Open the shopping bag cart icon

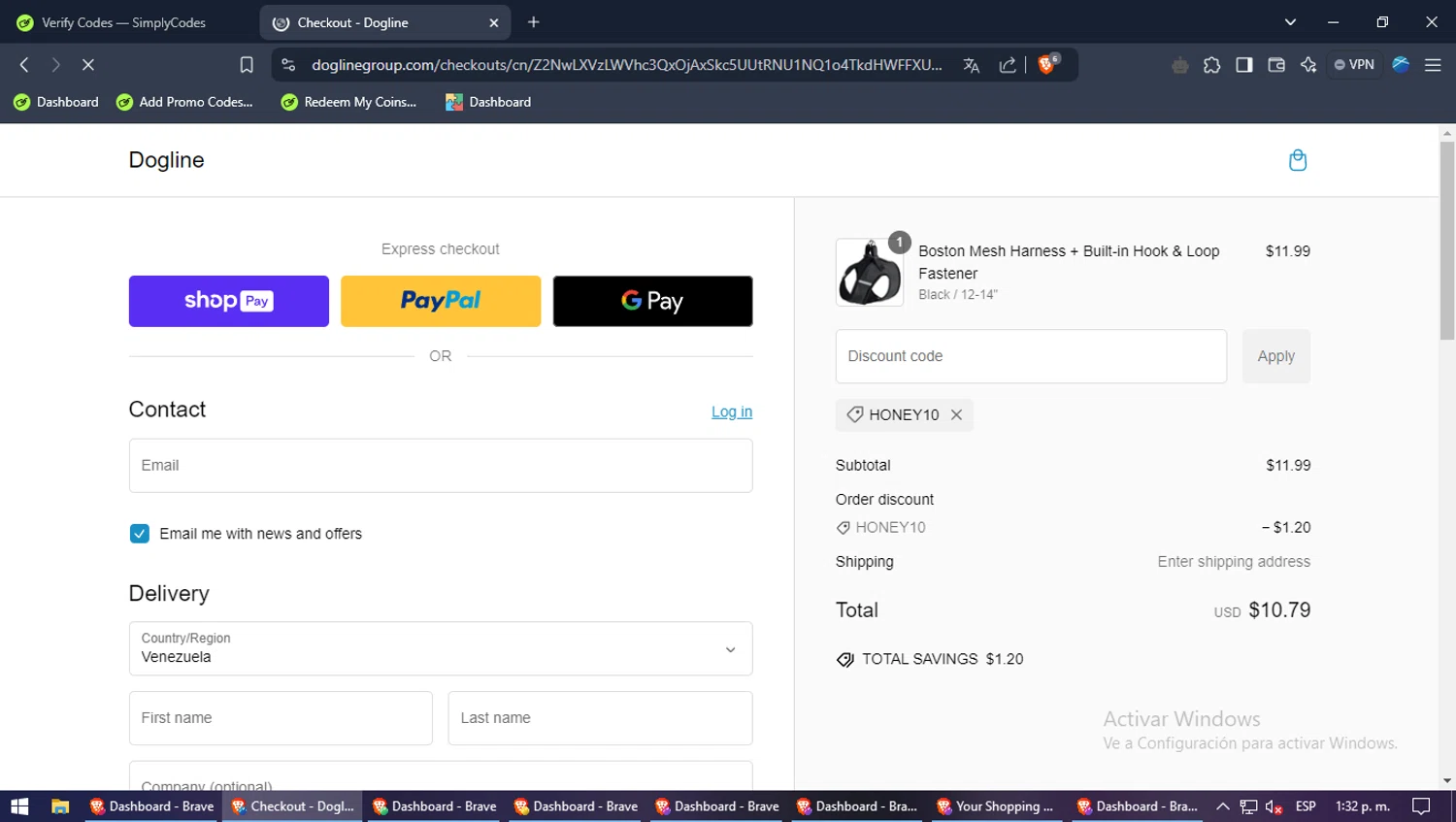tap(1297, 160)
